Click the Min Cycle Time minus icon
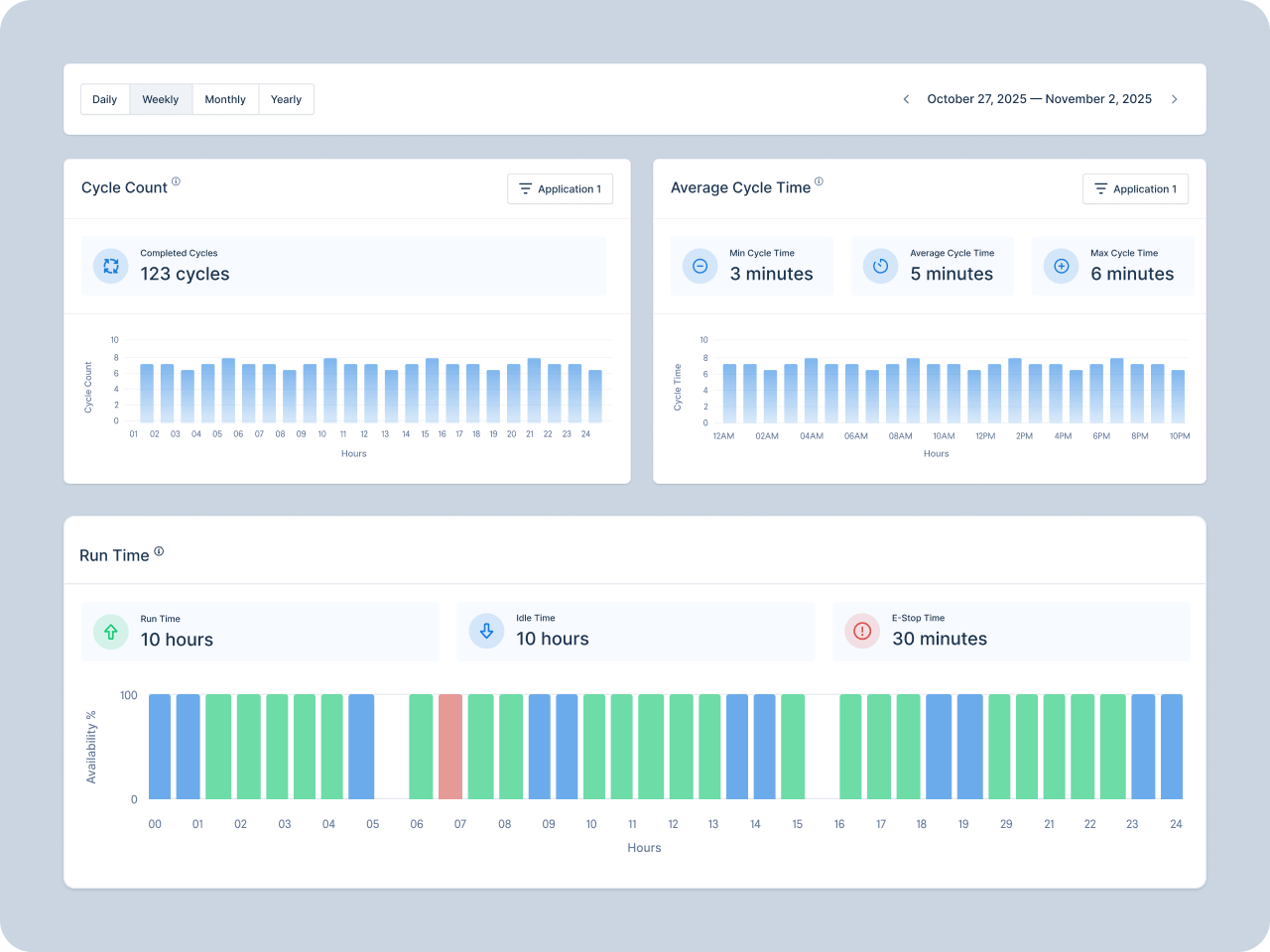The height and width of the screenshot is (952, 1270). click(x=699, y=266)
